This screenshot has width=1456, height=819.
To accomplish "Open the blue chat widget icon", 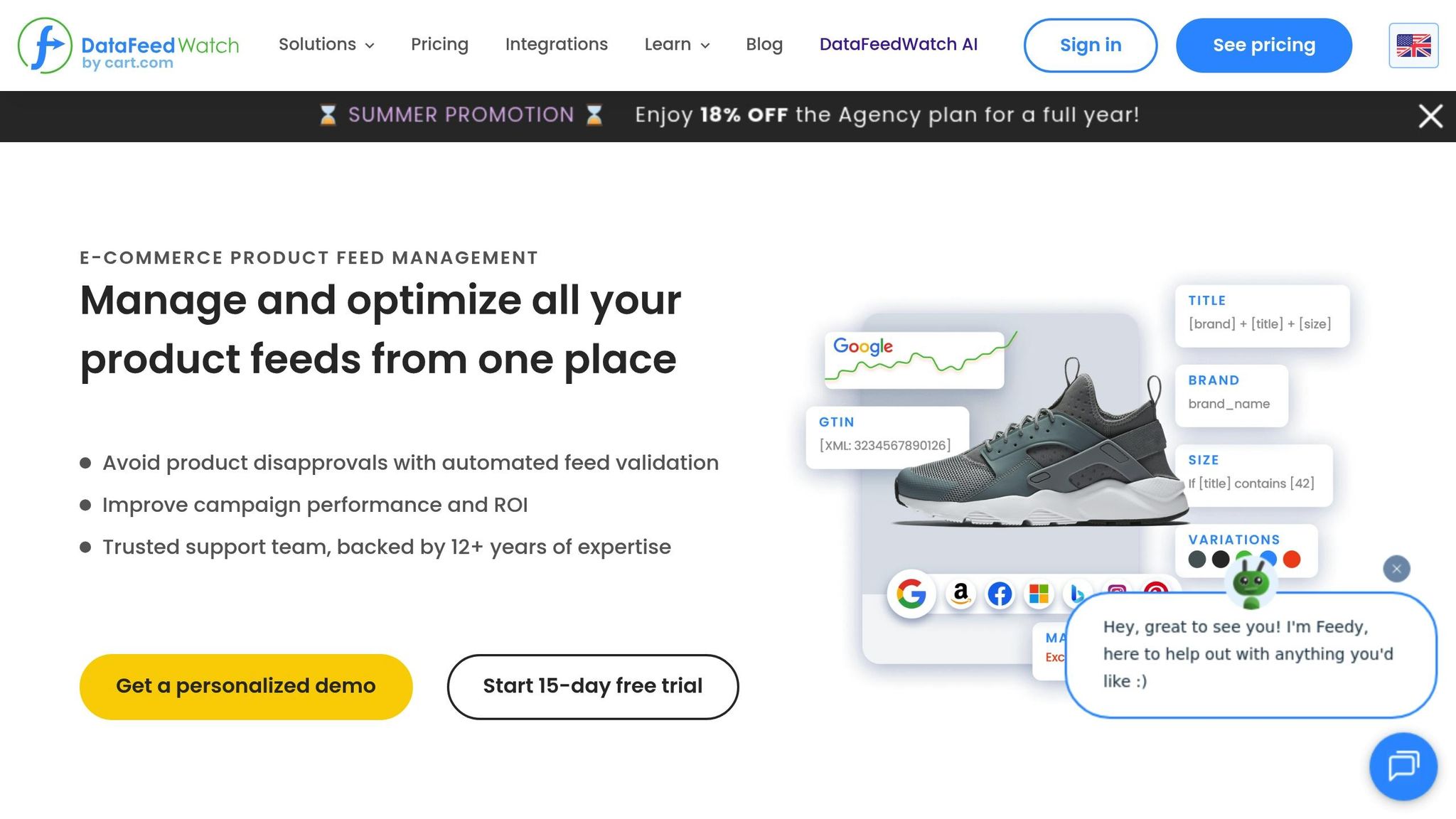I will point(1403,766).
